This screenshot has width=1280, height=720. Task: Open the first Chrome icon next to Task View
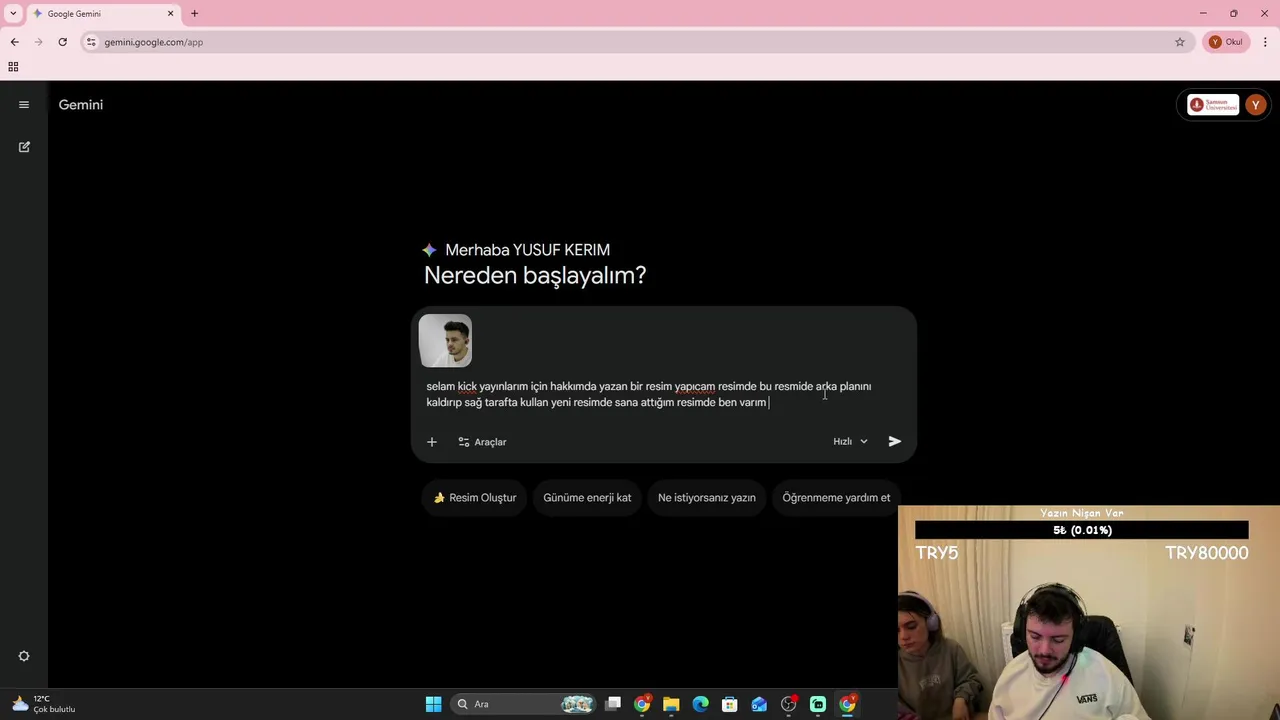pos(642,704)
